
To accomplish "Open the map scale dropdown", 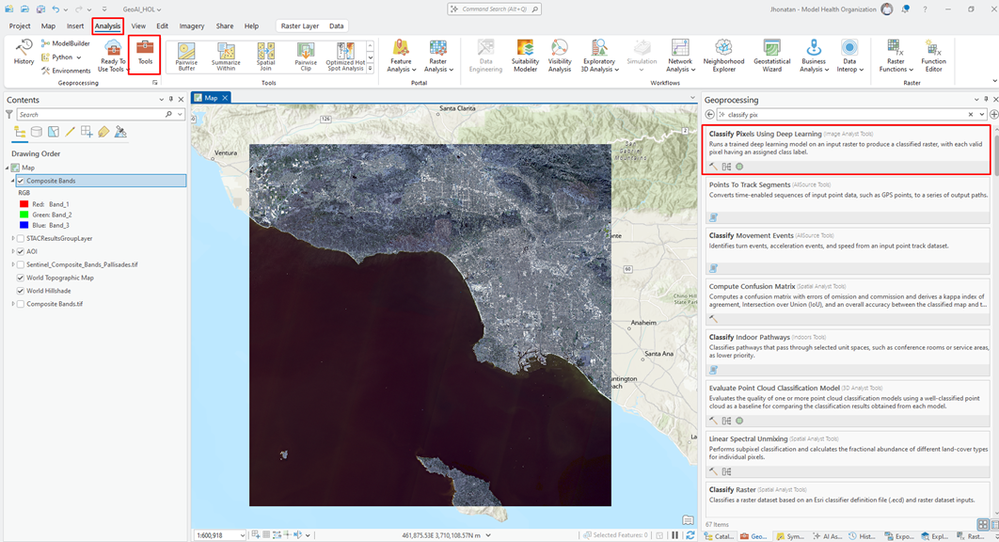I will (x=242, y=536).
